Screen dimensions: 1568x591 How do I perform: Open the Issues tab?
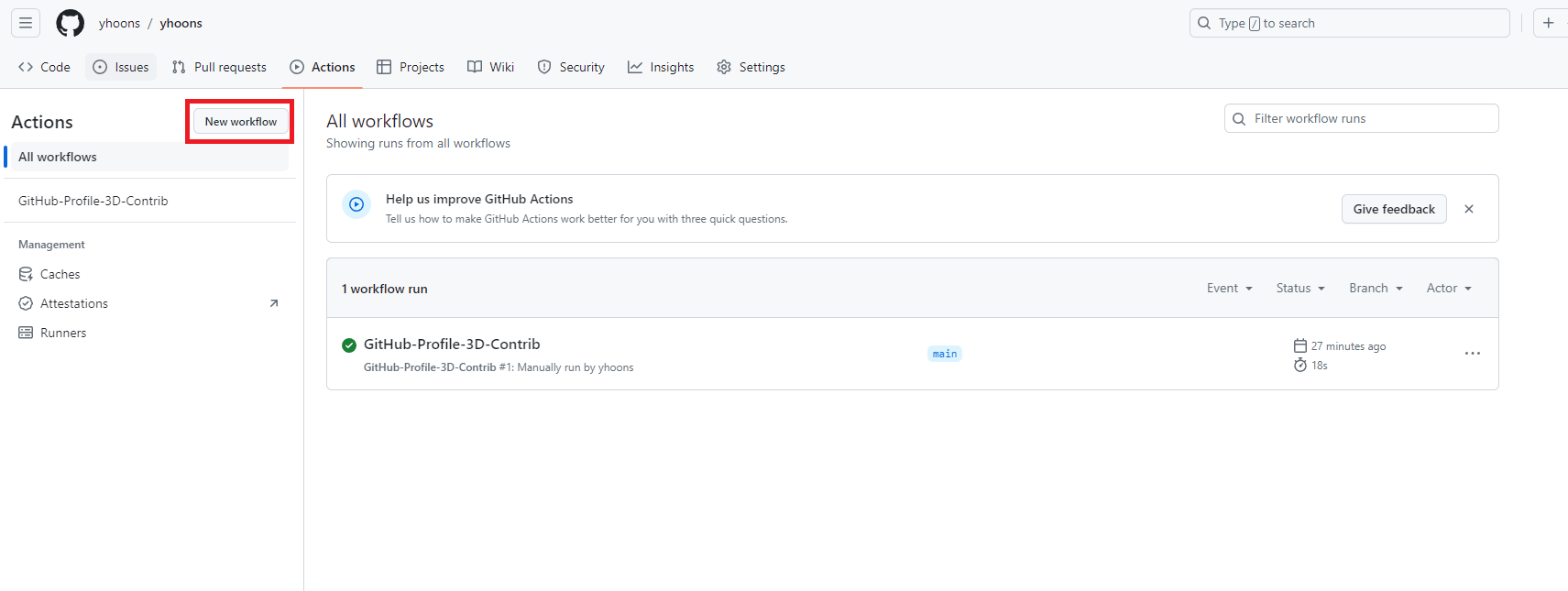pos(121,67)
